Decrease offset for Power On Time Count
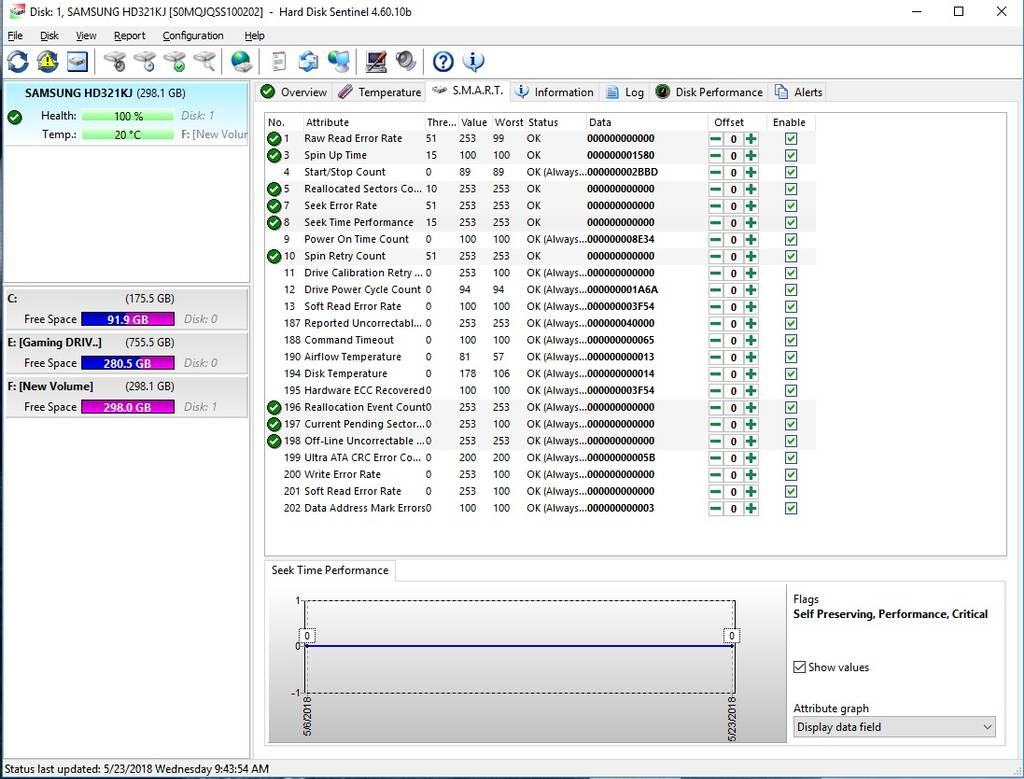Screen dimensions: 1024x779 (x=716, y=240)
